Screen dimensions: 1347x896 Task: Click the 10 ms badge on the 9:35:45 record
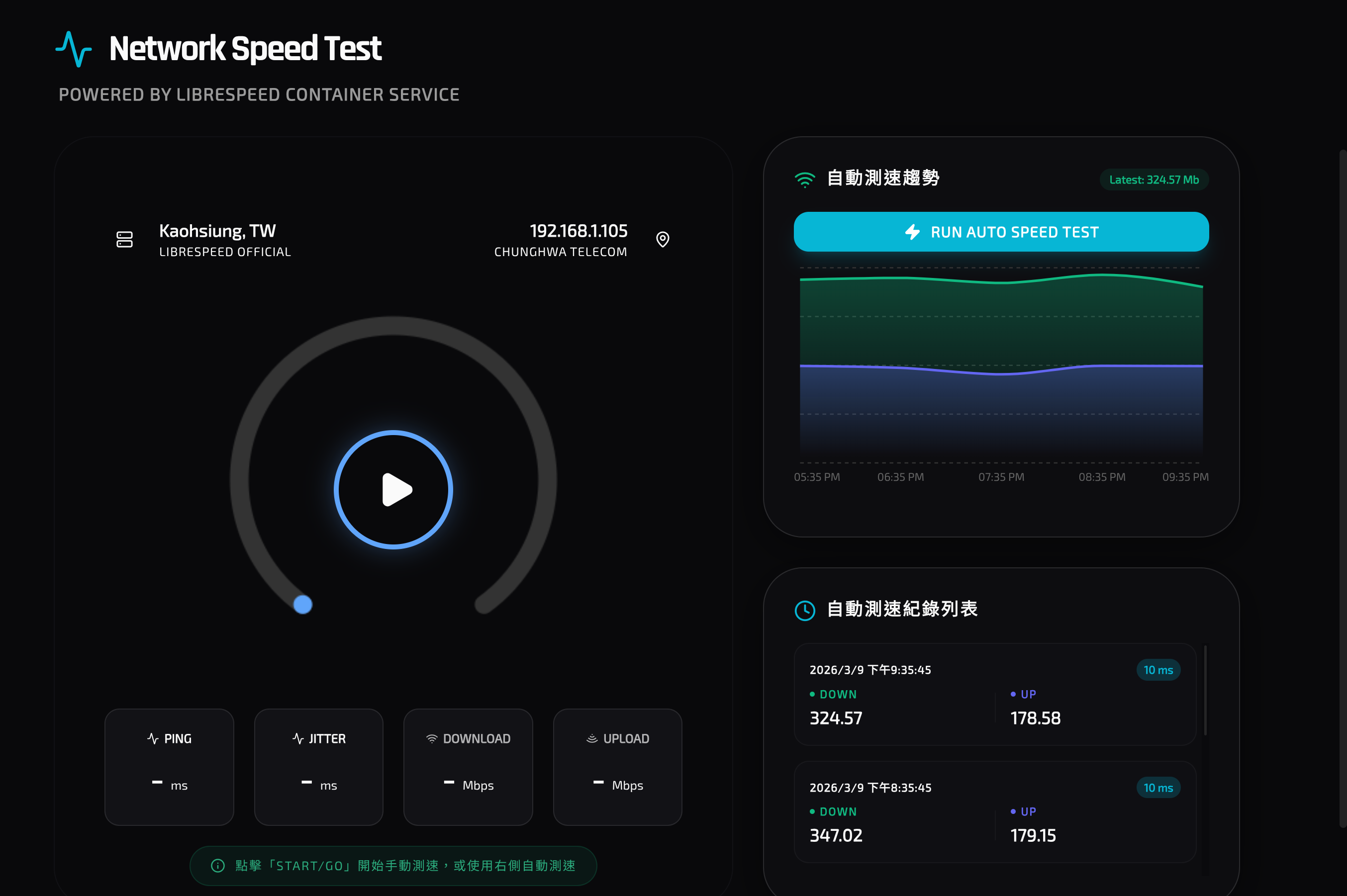click(x=1158, y=670)
